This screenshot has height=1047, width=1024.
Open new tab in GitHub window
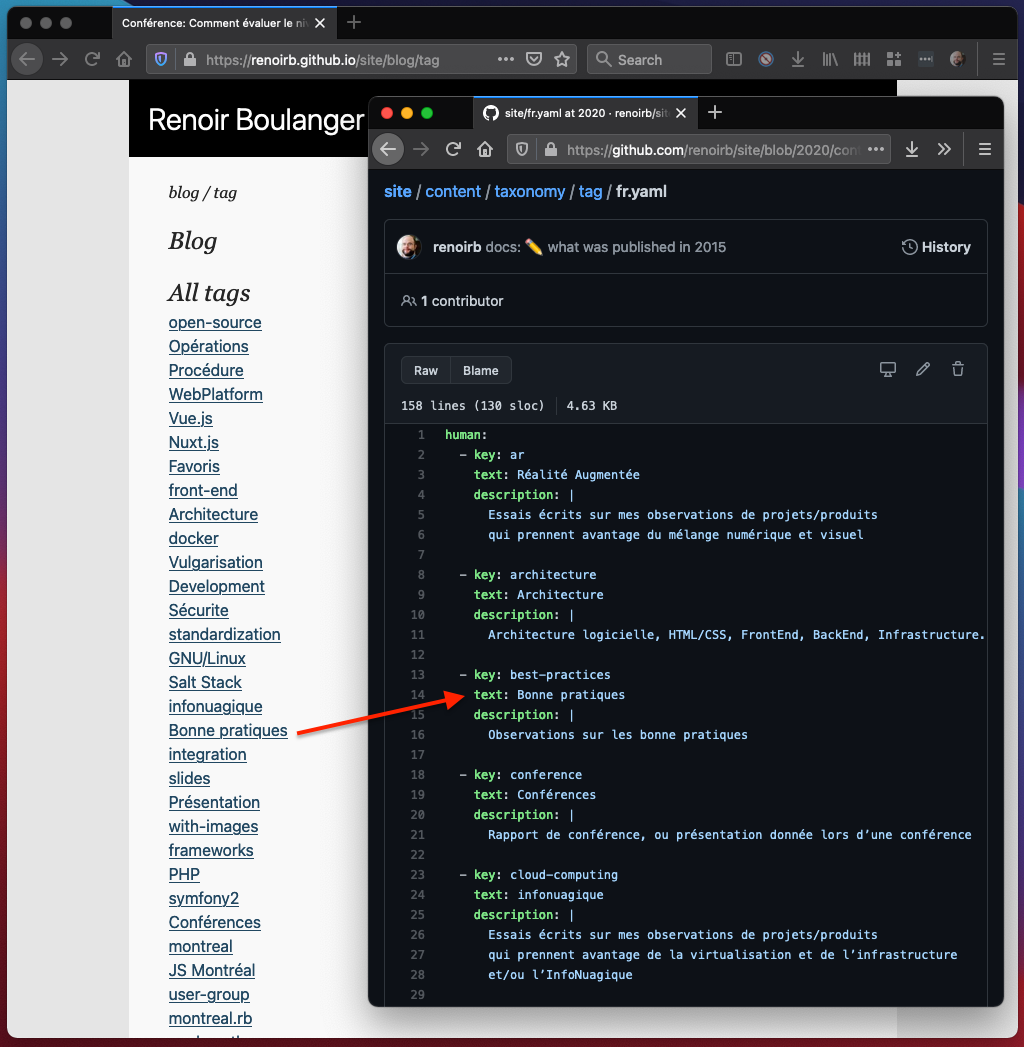[715, 112]
